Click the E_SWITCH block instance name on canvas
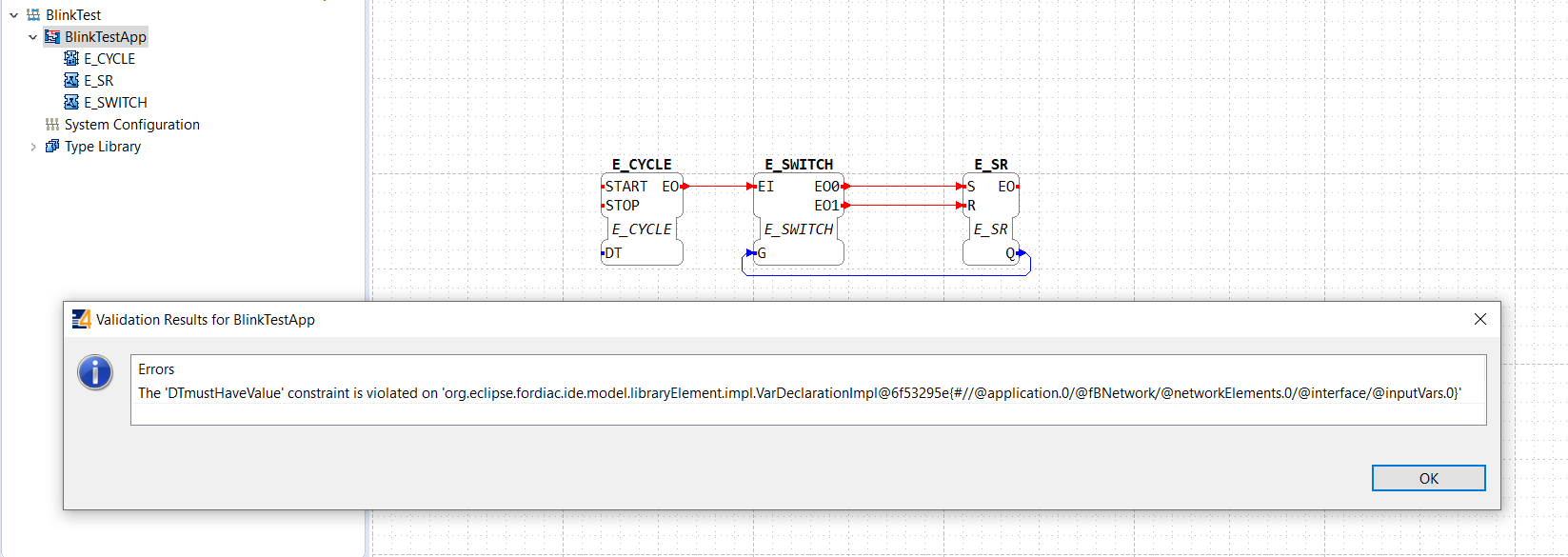The width and height of the screenshot is (1568, 557). point(799,165)
